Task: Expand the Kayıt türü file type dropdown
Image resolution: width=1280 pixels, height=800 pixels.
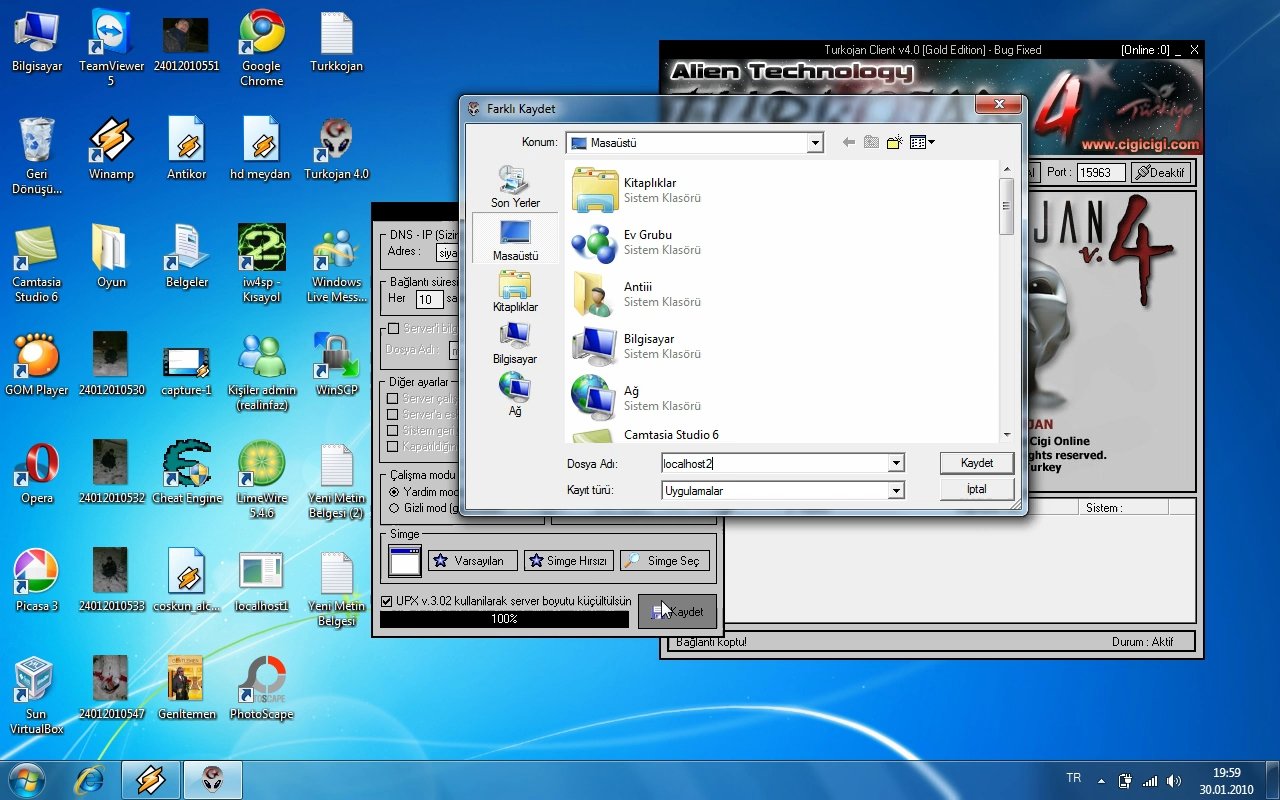Action: (x=896, y=491)
